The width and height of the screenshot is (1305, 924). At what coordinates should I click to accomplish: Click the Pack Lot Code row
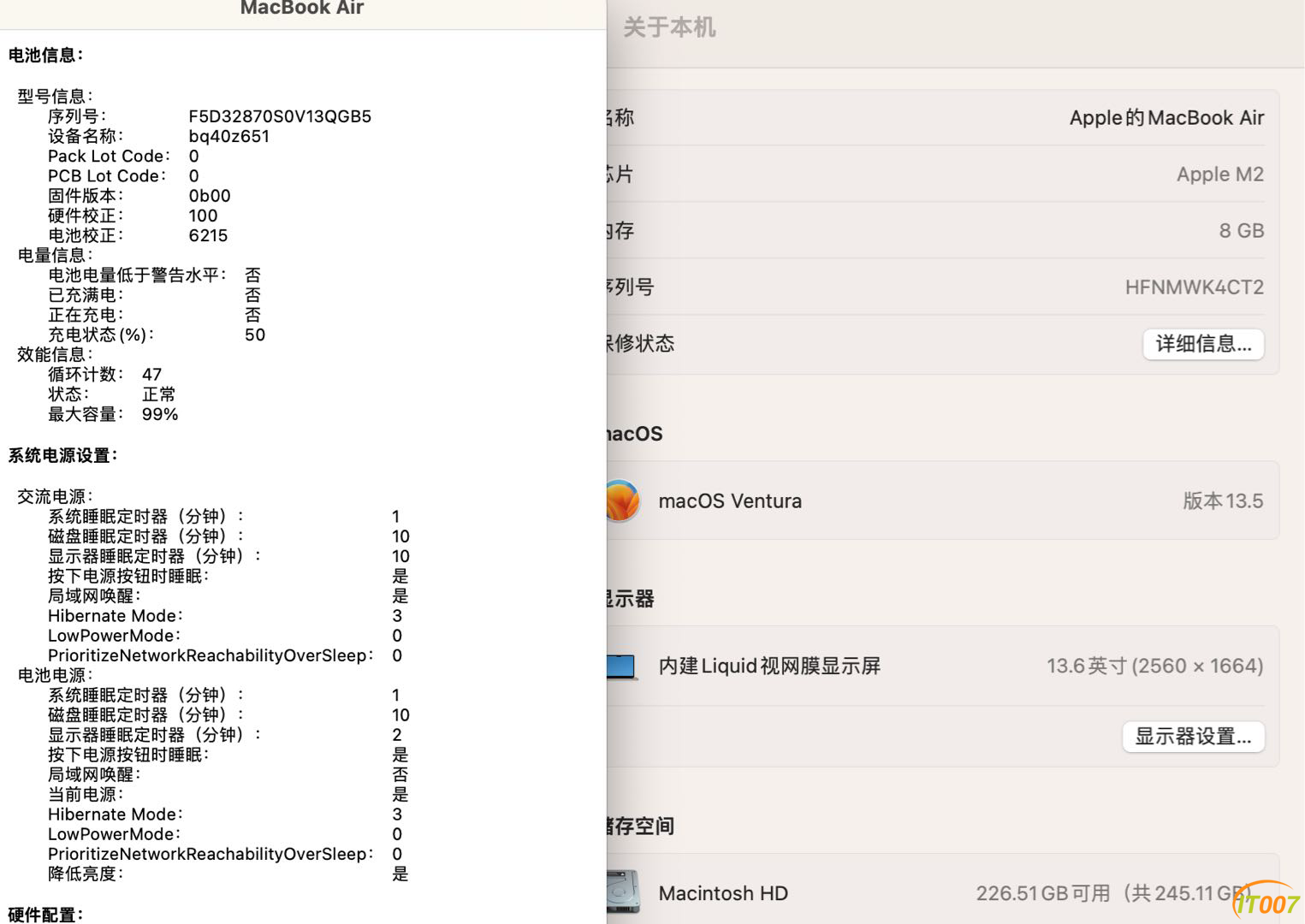point(123,156)
